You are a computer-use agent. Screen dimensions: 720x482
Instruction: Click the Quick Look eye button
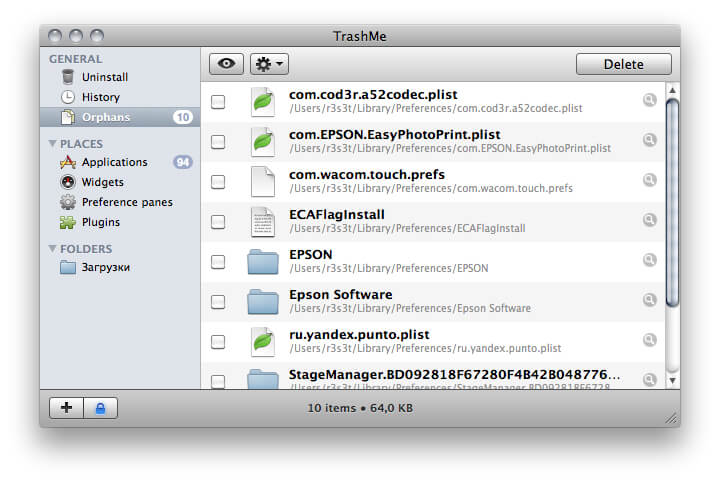pyautogui.click(x=226, y=64)
